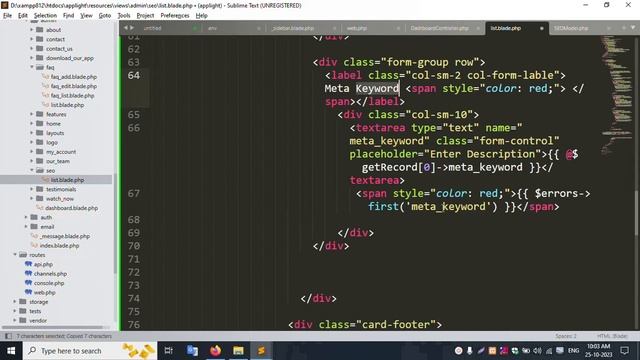Expand the contact_us folder

click(x=32, y=48)
